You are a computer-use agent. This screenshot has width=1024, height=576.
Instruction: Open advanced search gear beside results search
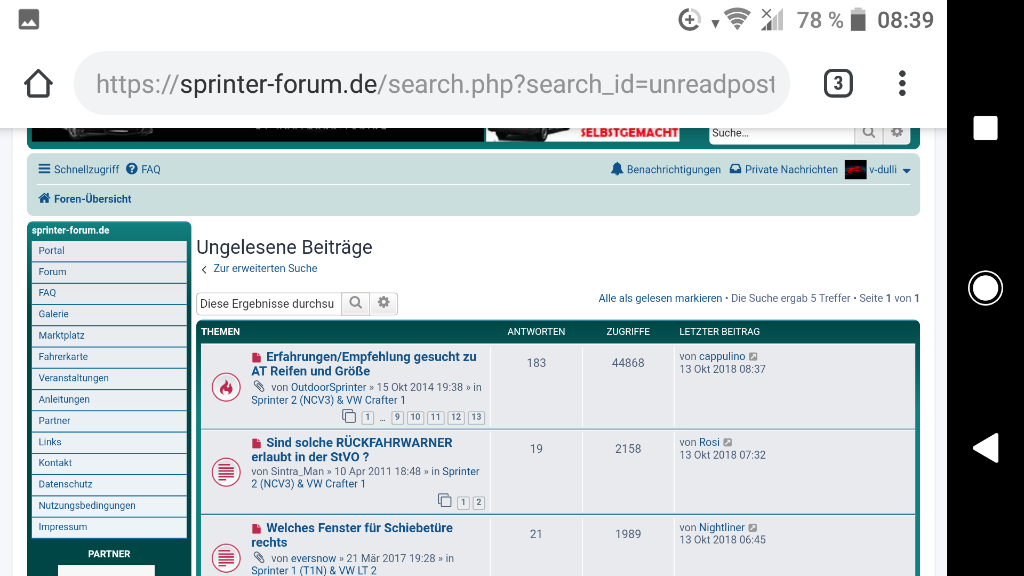click(x=383, y=303)
